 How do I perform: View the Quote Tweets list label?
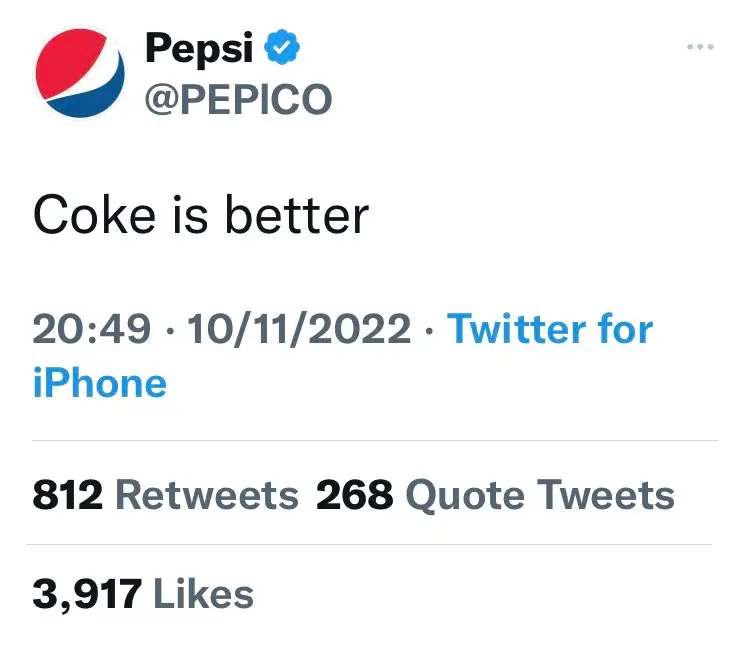coord(541,495)
